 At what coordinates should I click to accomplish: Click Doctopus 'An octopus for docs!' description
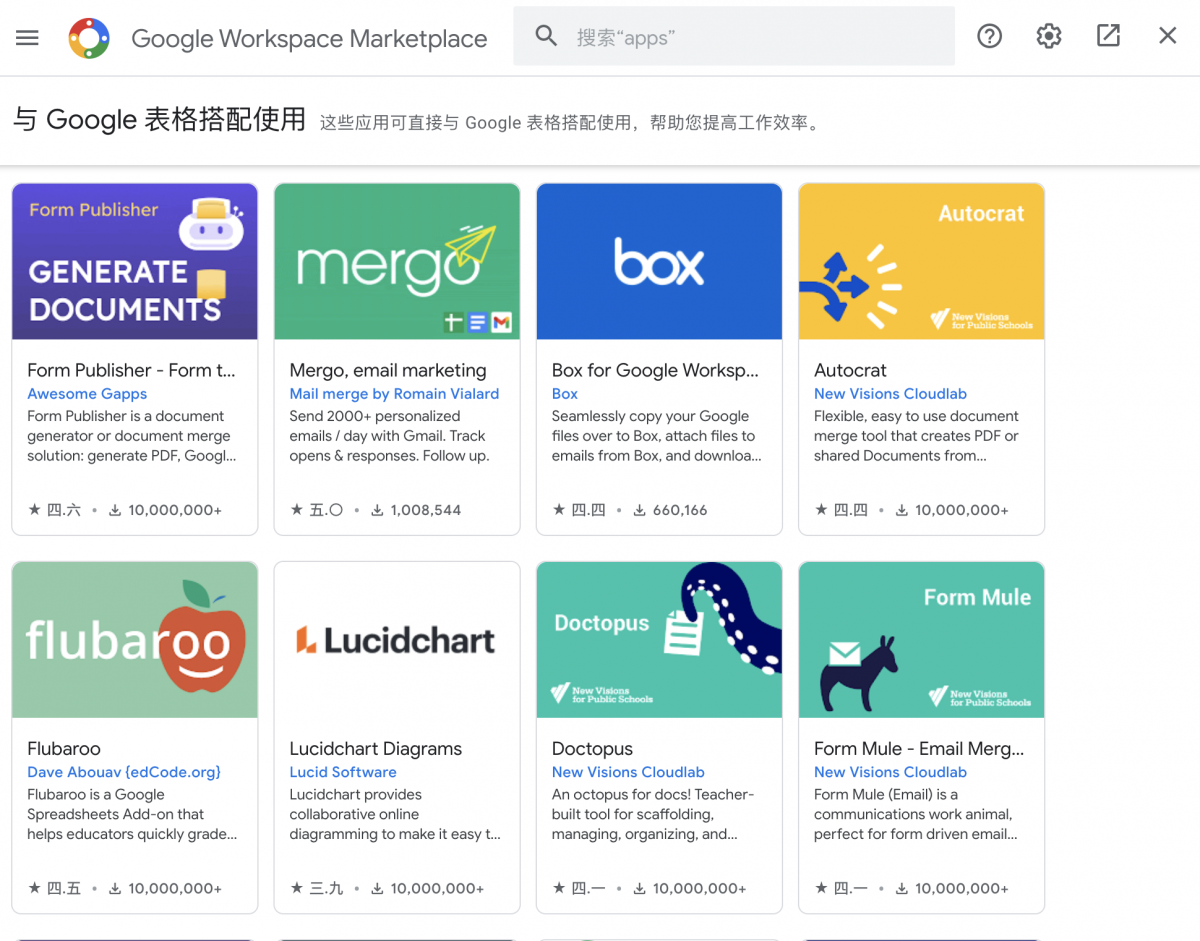tap(653, 814)
